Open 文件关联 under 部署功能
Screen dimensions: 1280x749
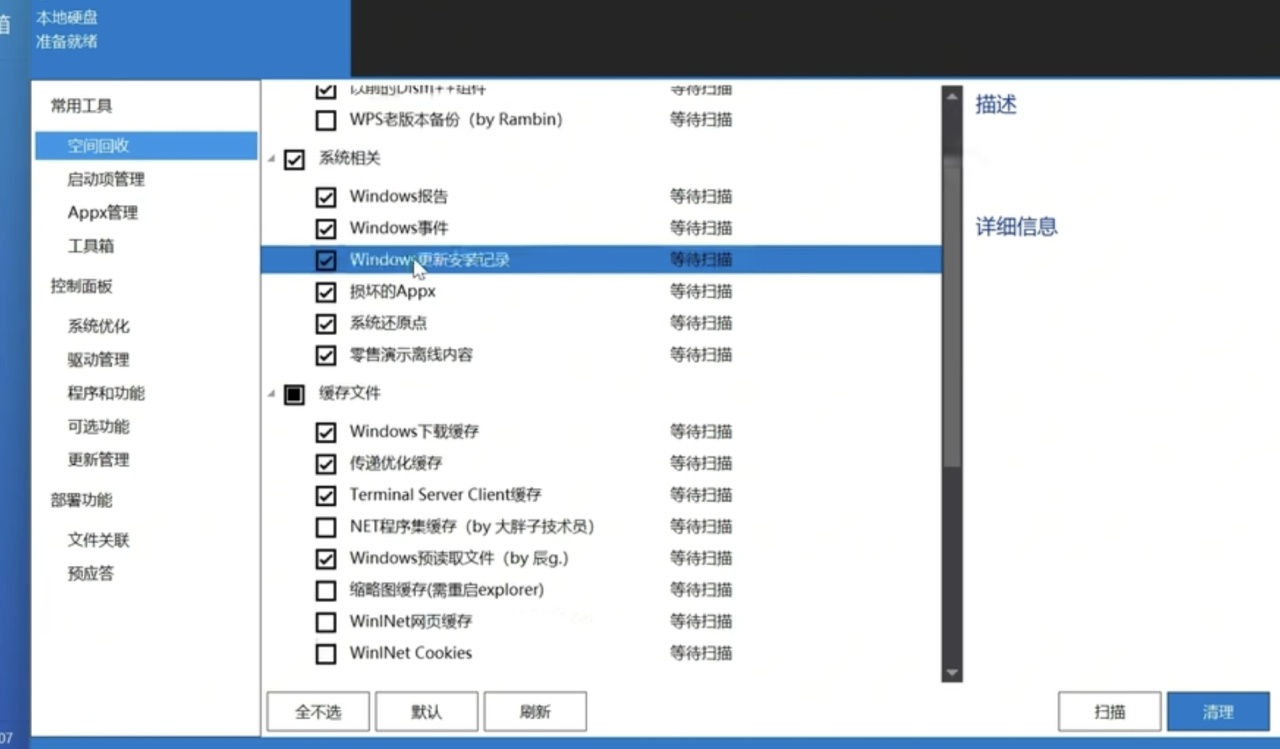pyautogui.click(x=98, y=540)
